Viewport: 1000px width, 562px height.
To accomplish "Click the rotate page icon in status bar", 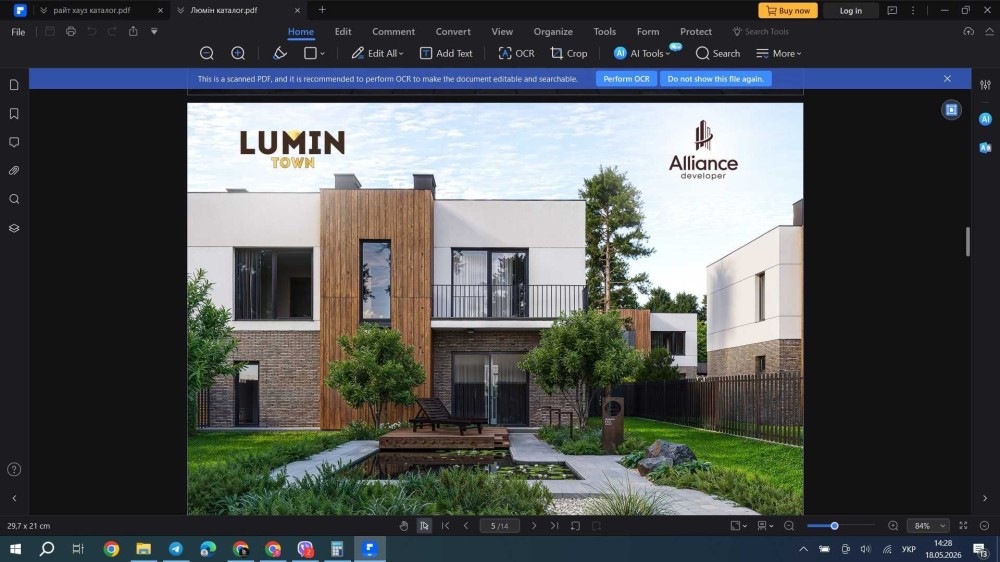I will (575, 526).
